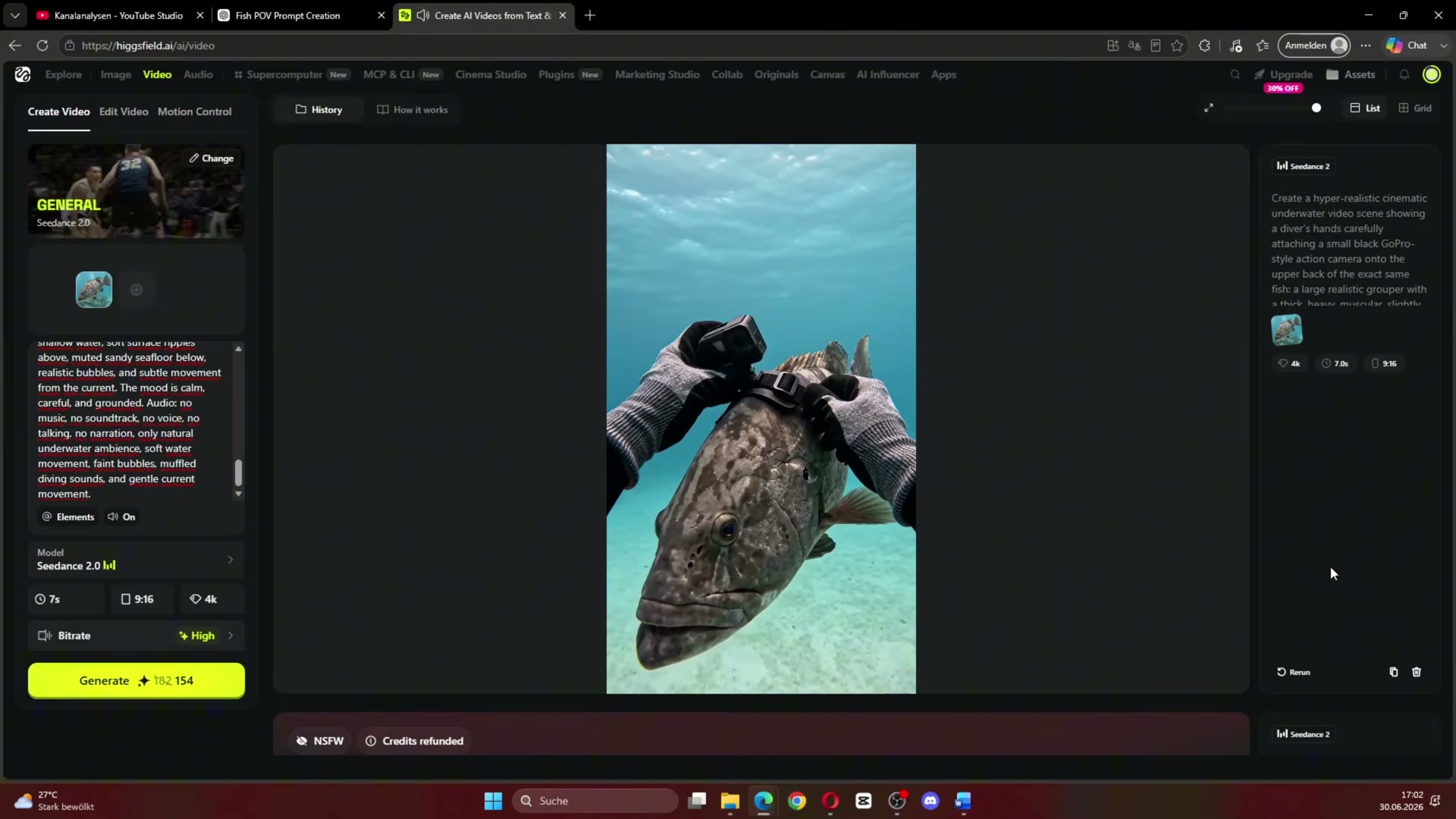Expand the Model Seedance 2.0 selector
This screenshot has width=1456, height=819.
(x=136, y=560)
